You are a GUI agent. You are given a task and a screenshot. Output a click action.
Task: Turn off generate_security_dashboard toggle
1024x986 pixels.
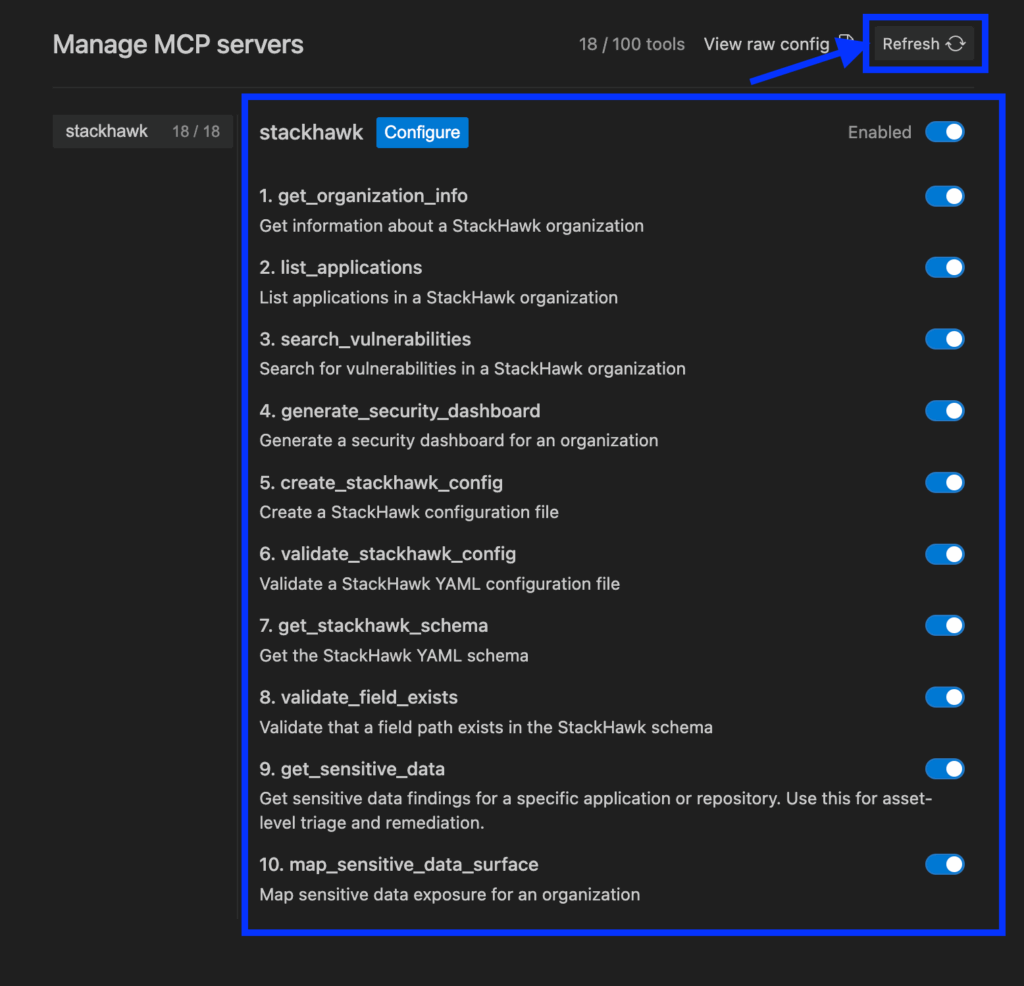(944, 411)
